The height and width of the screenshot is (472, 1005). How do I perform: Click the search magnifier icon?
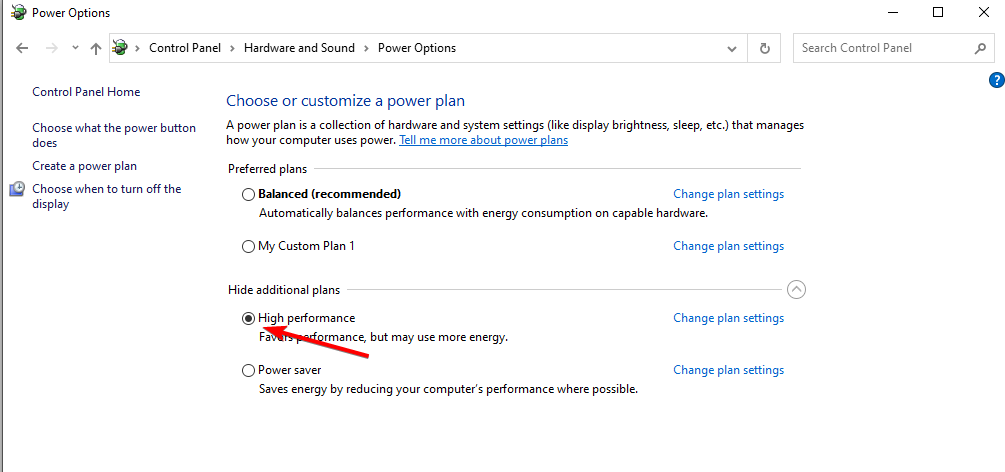coord(981,48)
